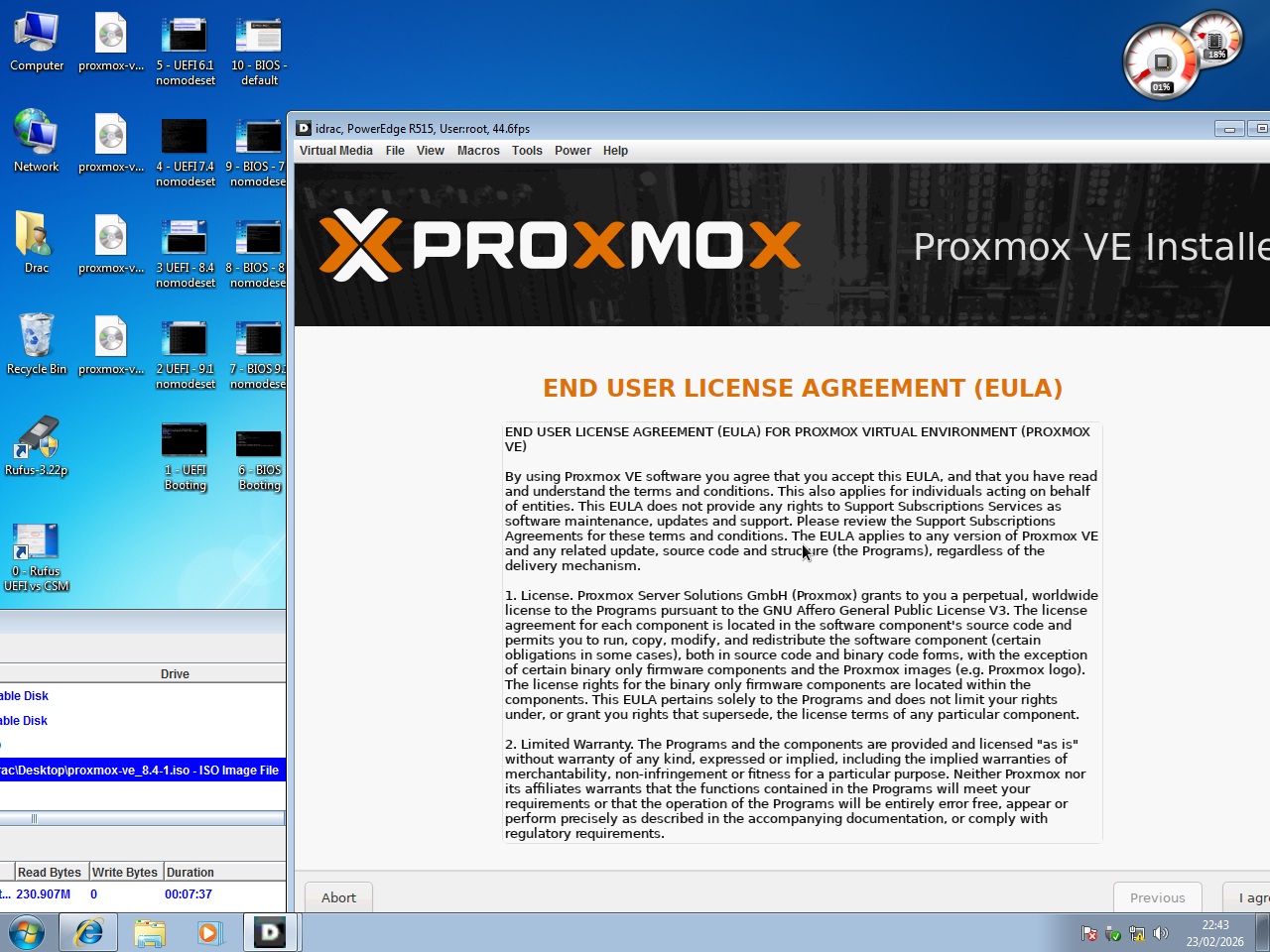
Task: Select the proxmox-ve_8.4-1.iso ISO Image File row
Action: point(143,771)
